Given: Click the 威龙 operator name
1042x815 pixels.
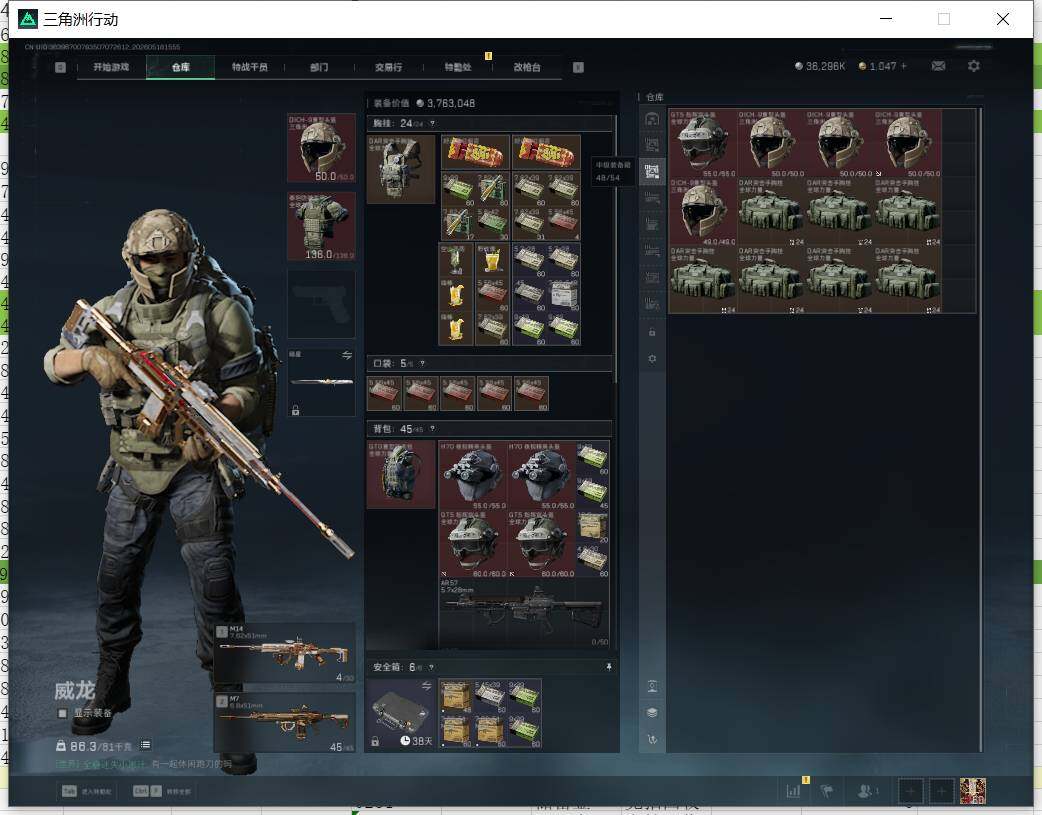Looking at the screenshot, I should coord(74,691).
